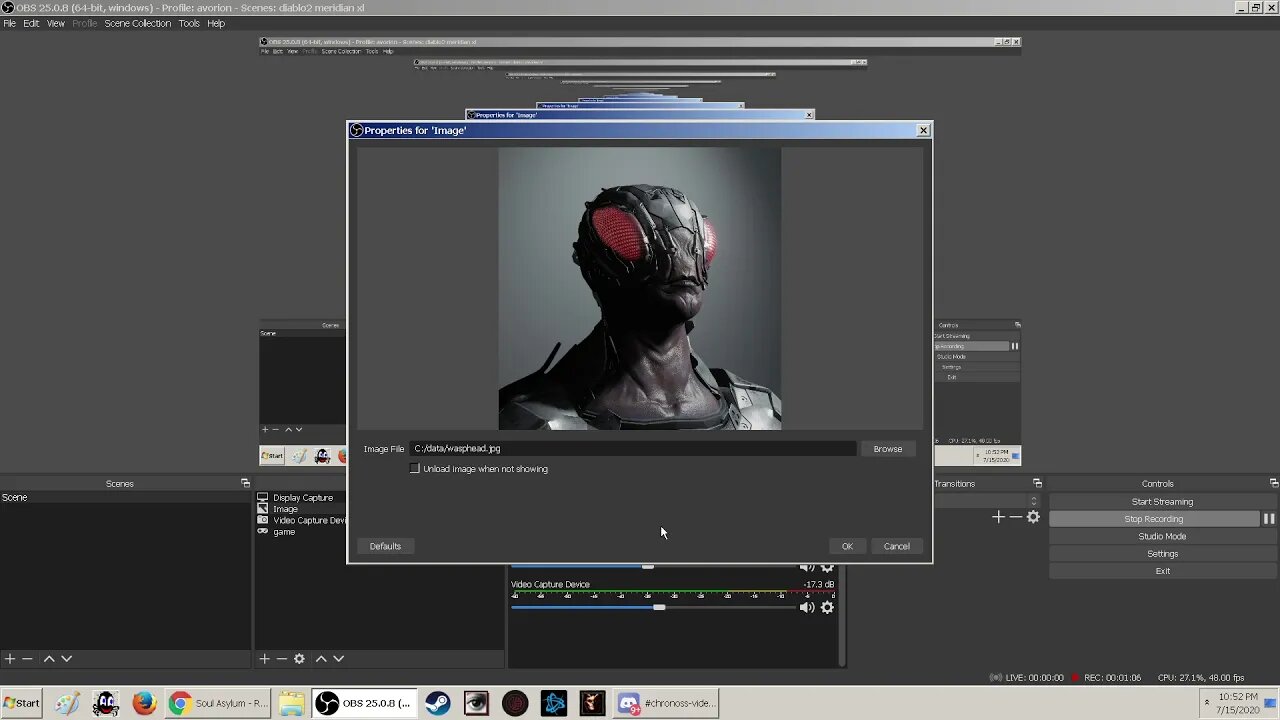
Task: Open the Diablo game icon on taskbar
Action: coord(592,703)
